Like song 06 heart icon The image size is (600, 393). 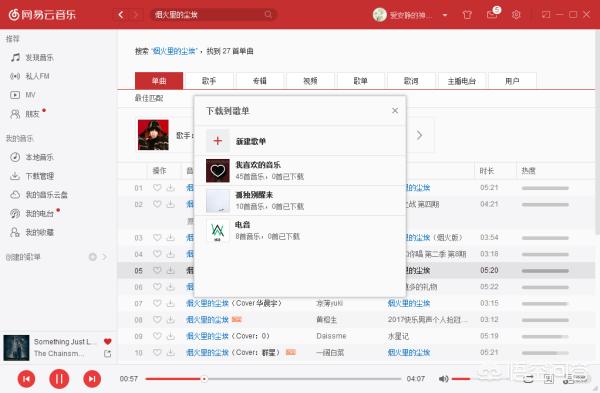click(x=157, y=287)
